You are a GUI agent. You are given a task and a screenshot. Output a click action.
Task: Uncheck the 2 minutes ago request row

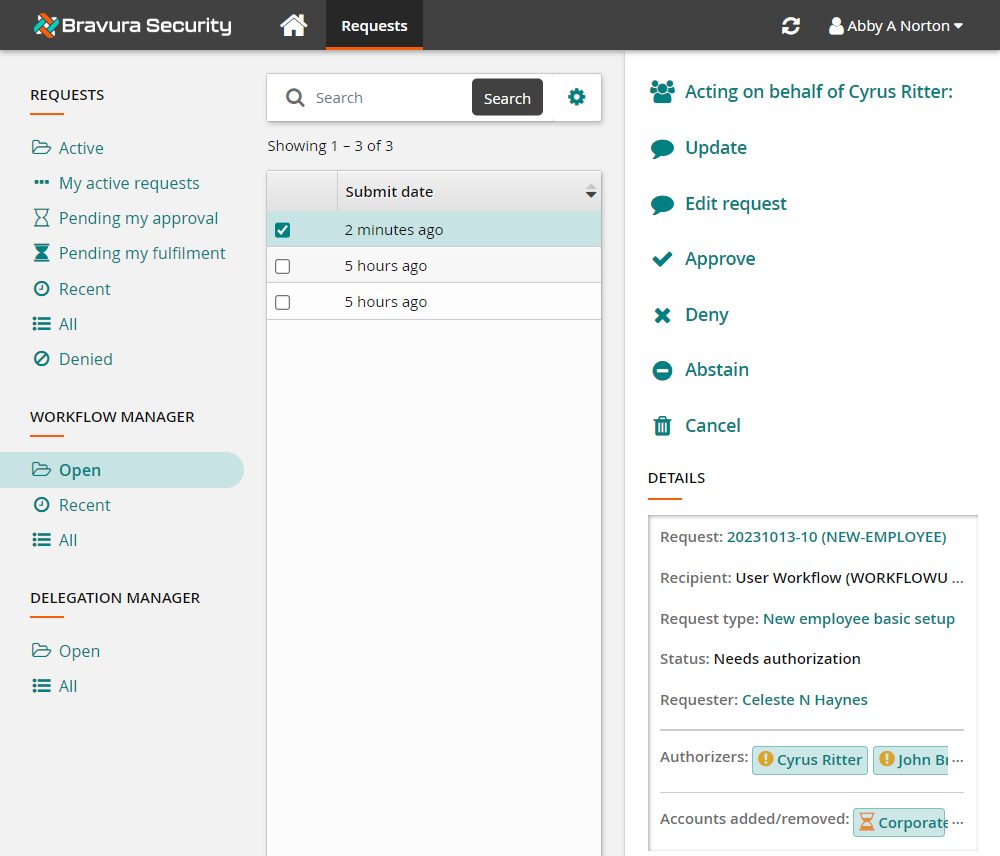coord(283,229)
